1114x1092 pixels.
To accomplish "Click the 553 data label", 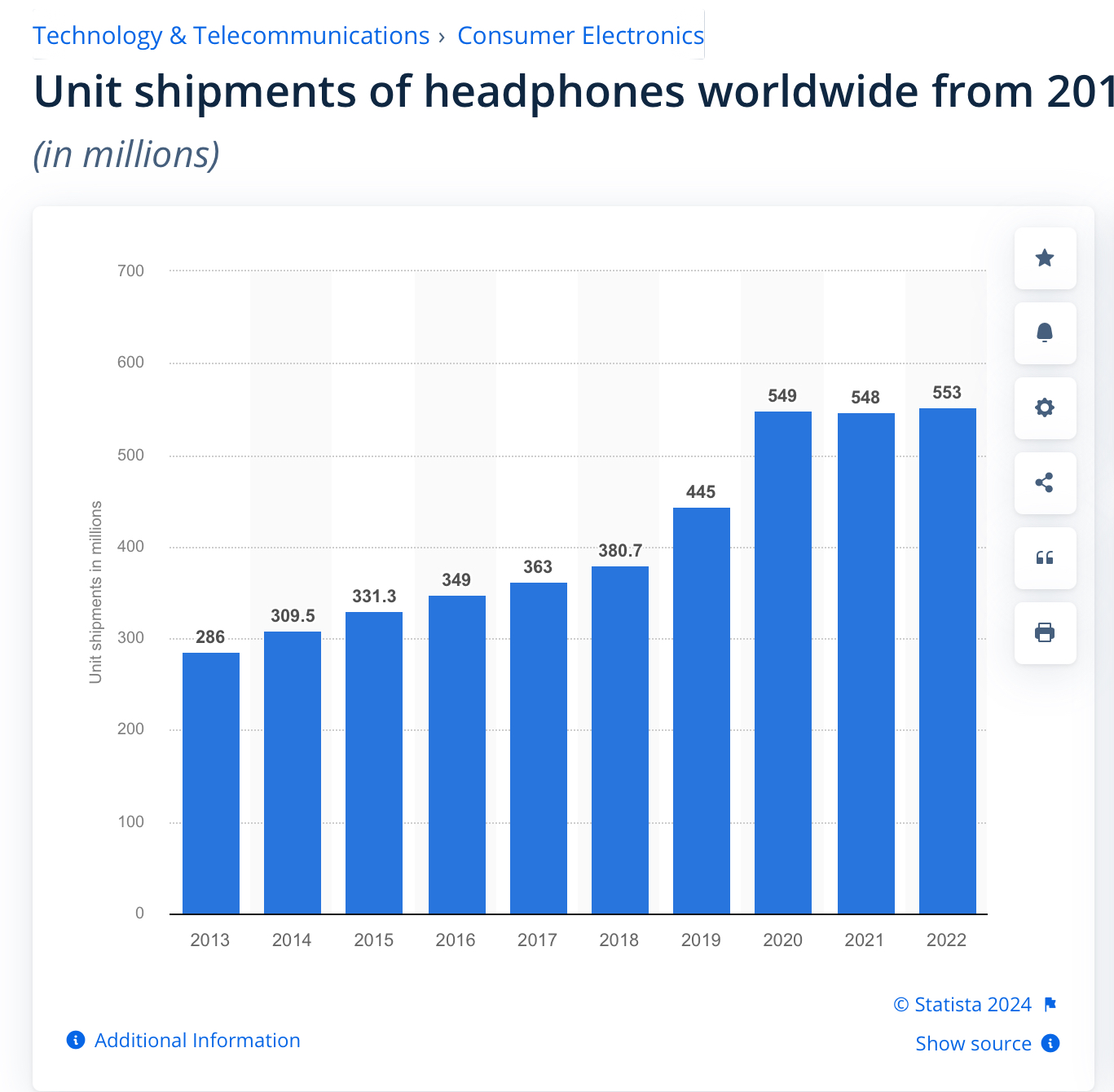I will coord(947,393).
